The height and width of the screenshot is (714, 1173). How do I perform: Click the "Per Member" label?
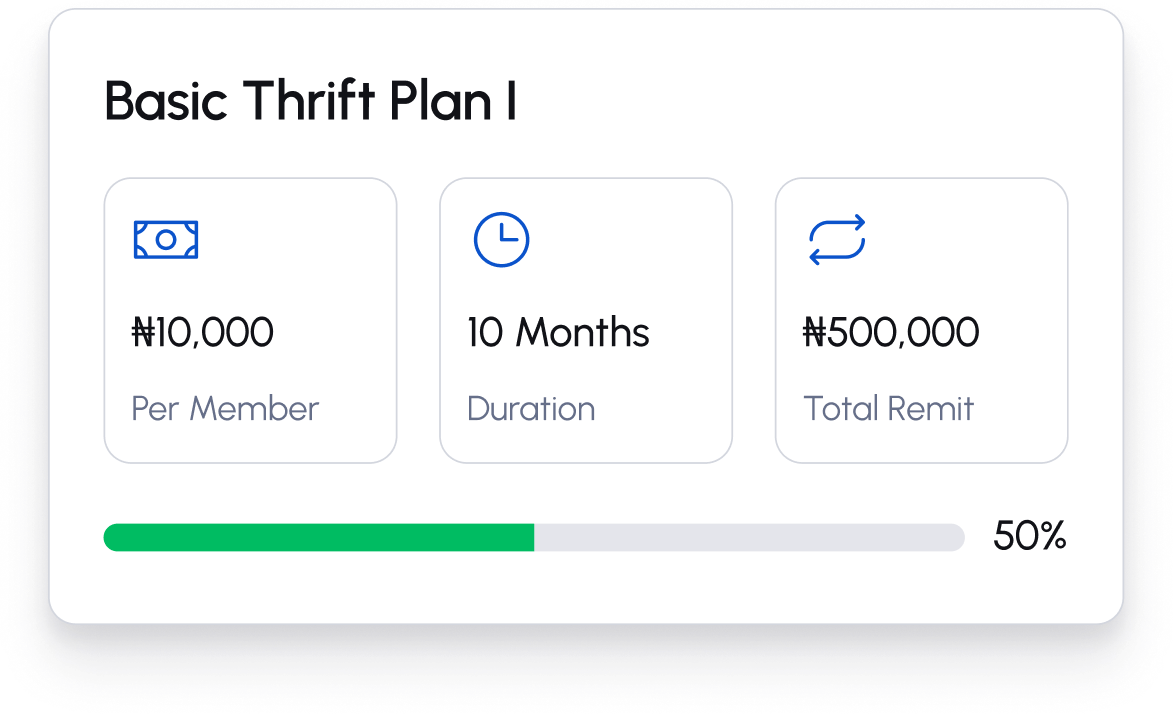(x=225, y=409)
